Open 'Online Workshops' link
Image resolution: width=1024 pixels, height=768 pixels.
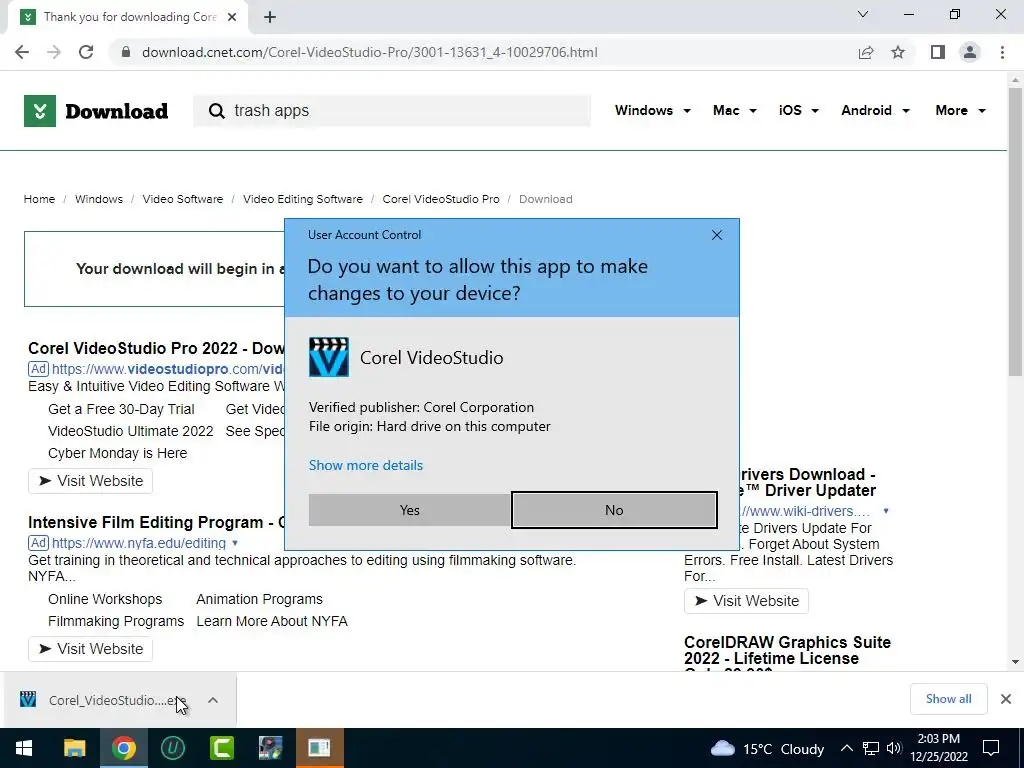click(105, 600)
